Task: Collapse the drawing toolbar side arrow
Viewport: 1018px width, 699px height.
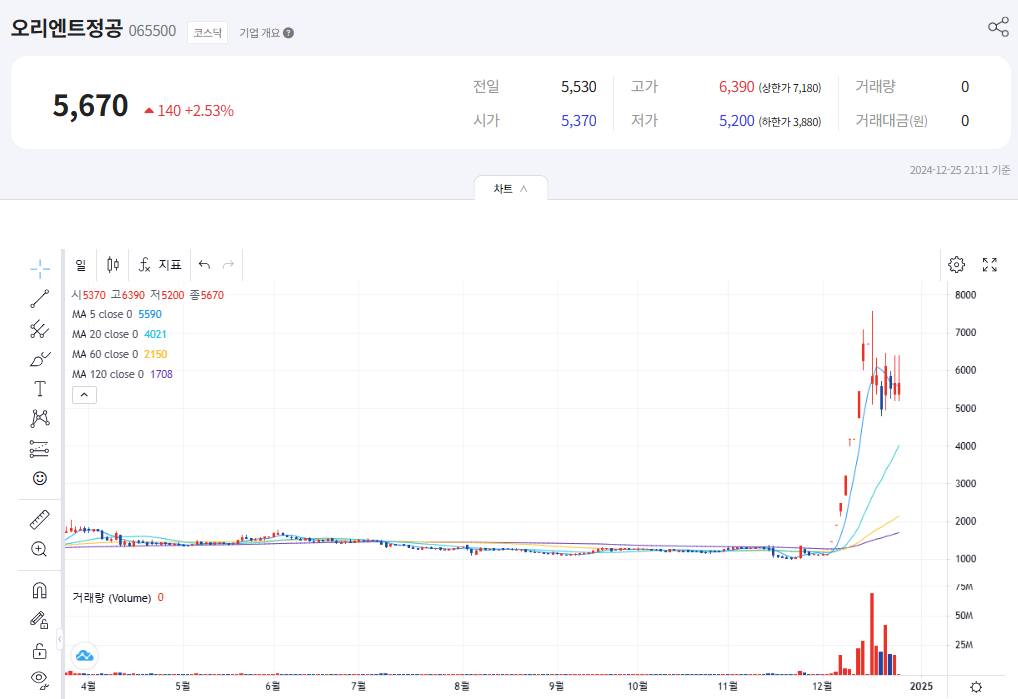Action: [x=60, y=639]
